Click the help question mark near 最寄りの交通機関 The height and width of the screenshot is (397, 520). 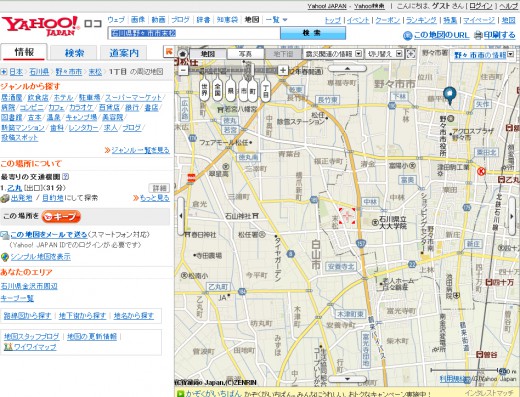tap(65, 177)
